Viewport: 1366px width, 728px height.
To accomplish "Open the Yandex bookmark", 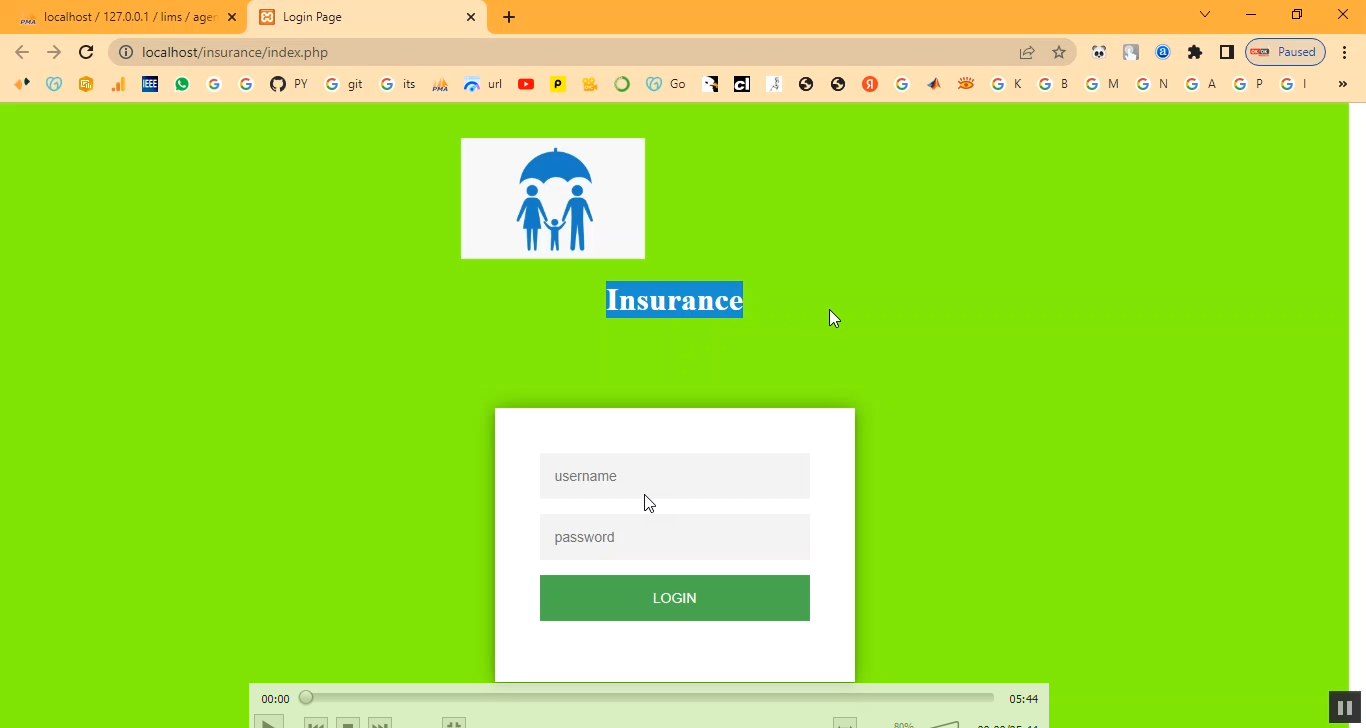I will coord(870,85).
